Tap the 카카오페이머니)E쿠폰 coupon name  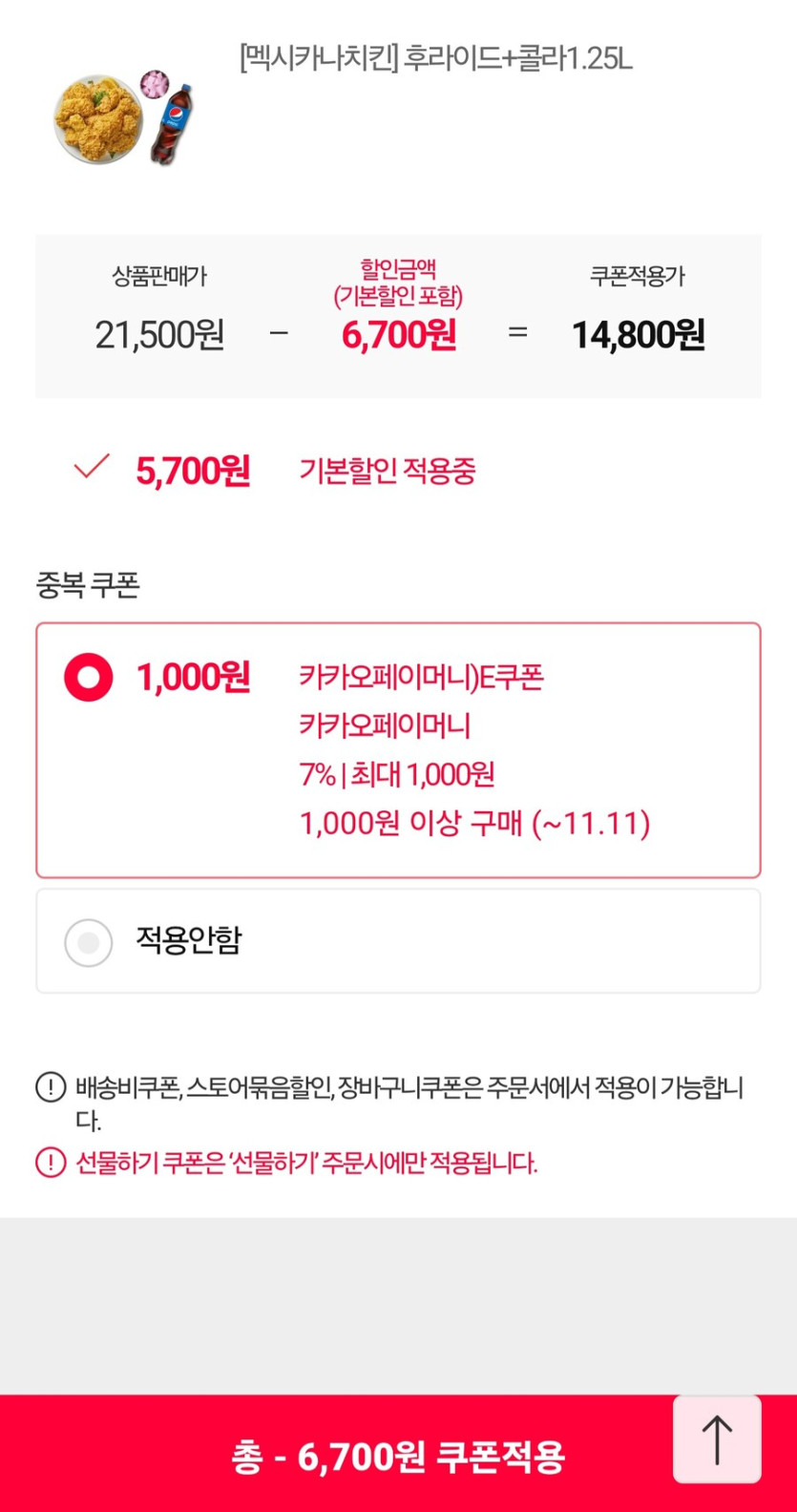(421, 678)
